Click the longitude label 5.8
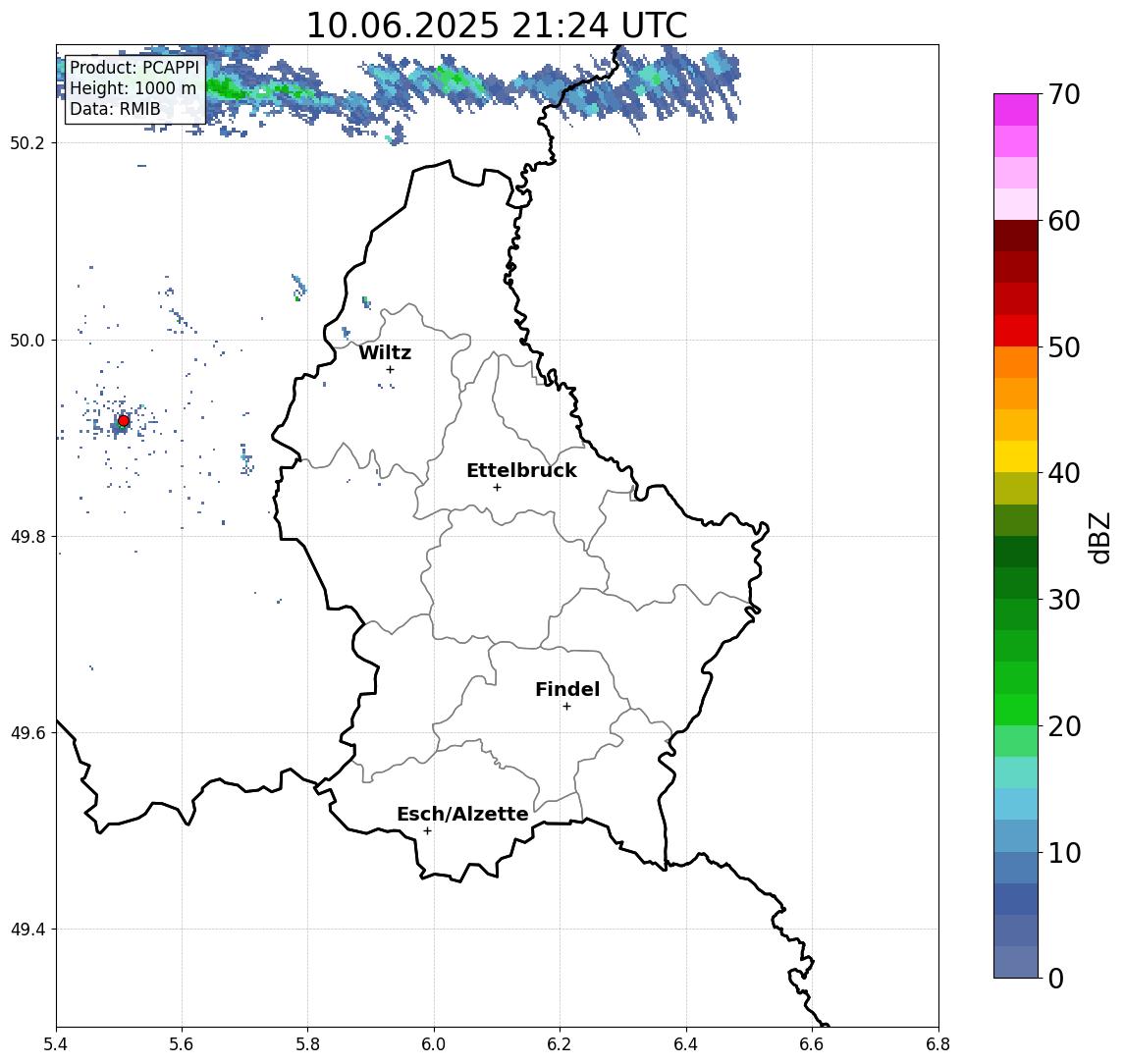Screen dimensions: 1124x1064 308,1044
